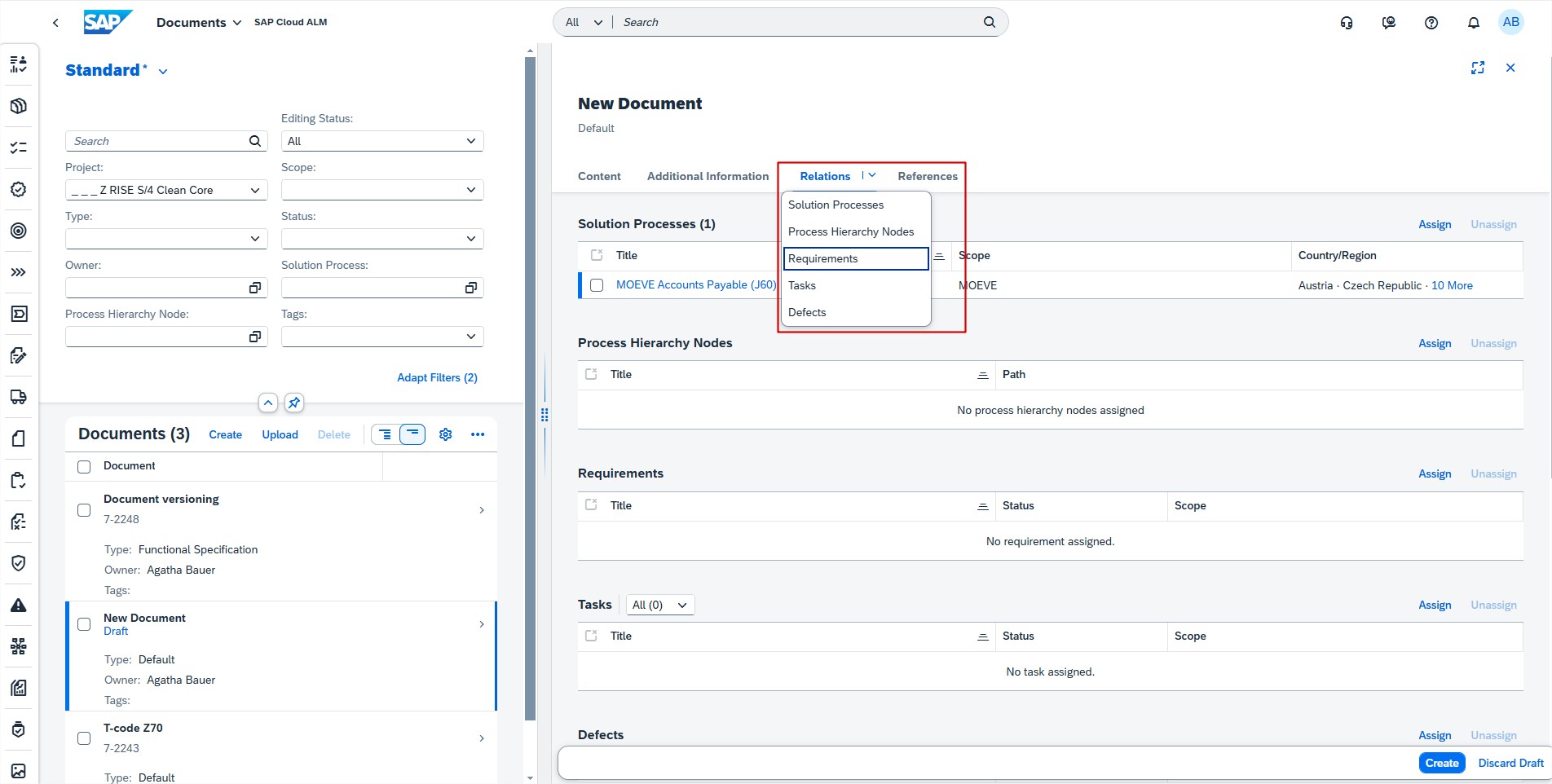Click the pin filter bar icon
Screen dimensions: 1552x784
tap(294, 403)
